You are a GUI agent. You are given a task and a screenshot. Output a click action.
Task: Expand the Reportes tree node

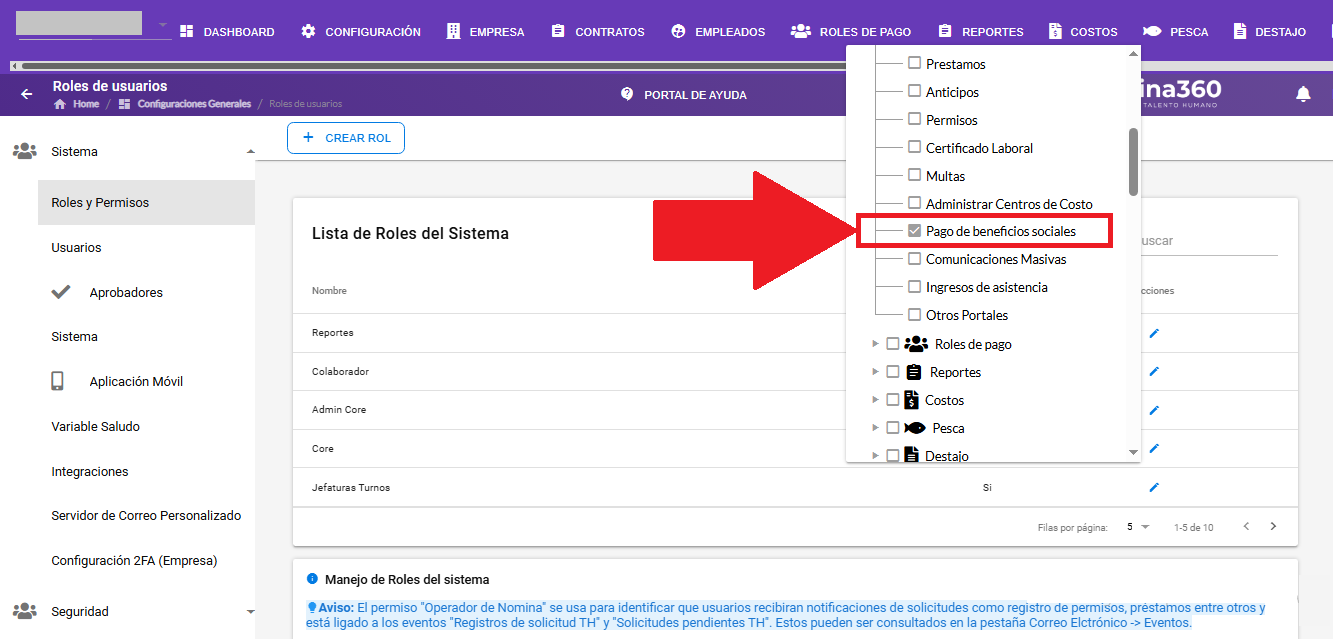pyautogui.click(x=876, y=372)
